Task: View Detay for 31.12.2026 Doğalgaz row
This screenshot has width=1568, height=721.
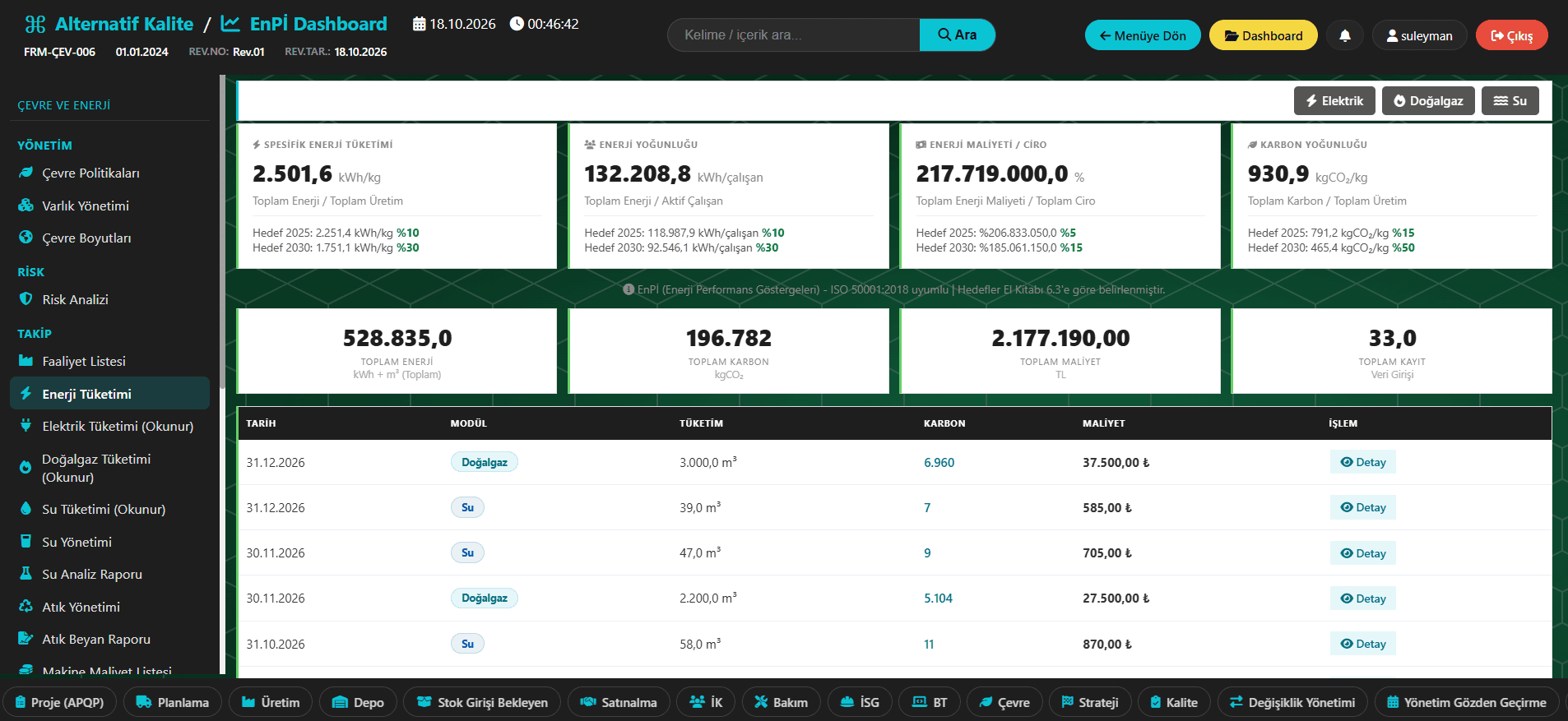Action: click(x=1363, y=462)
